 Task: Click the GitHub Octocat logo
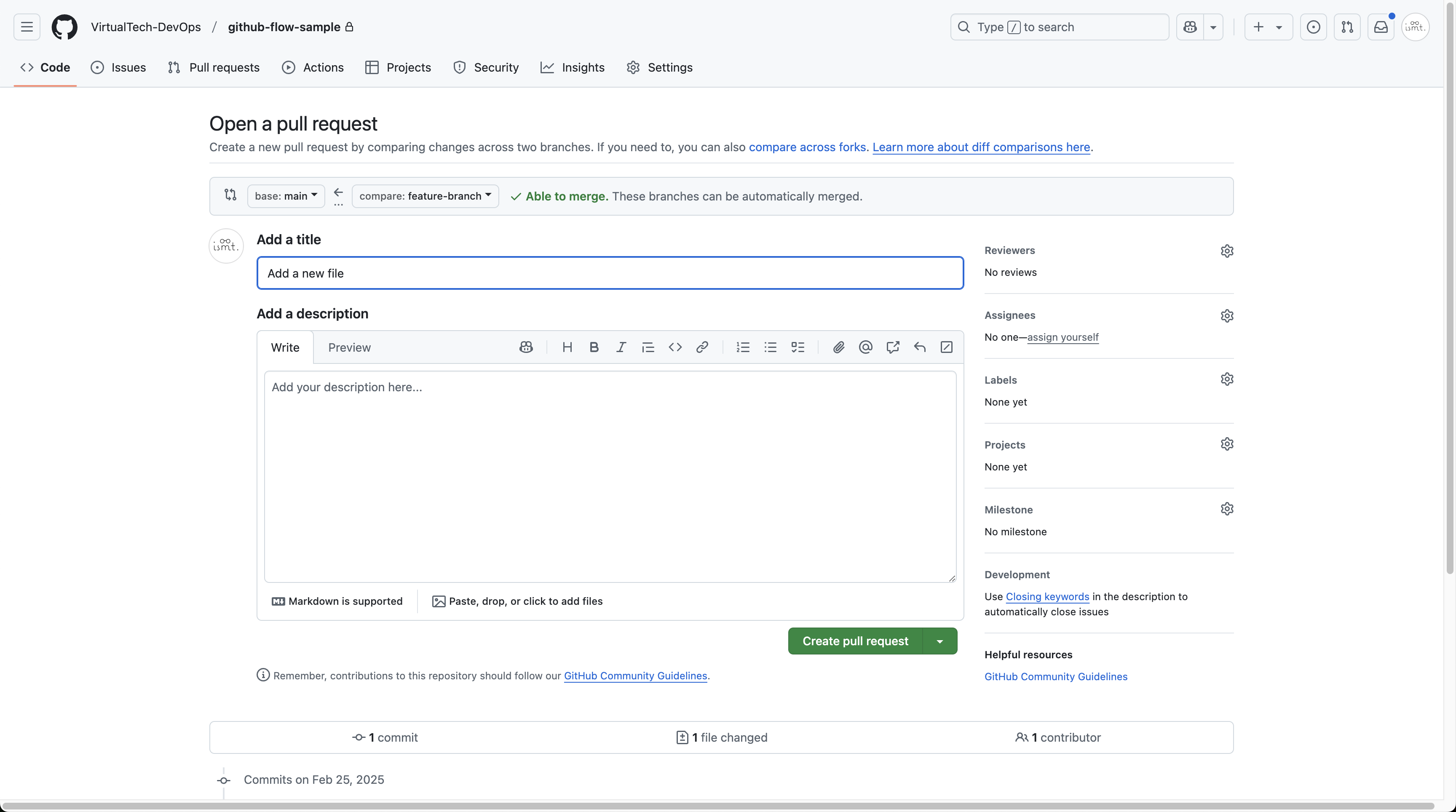coord(64,27)
